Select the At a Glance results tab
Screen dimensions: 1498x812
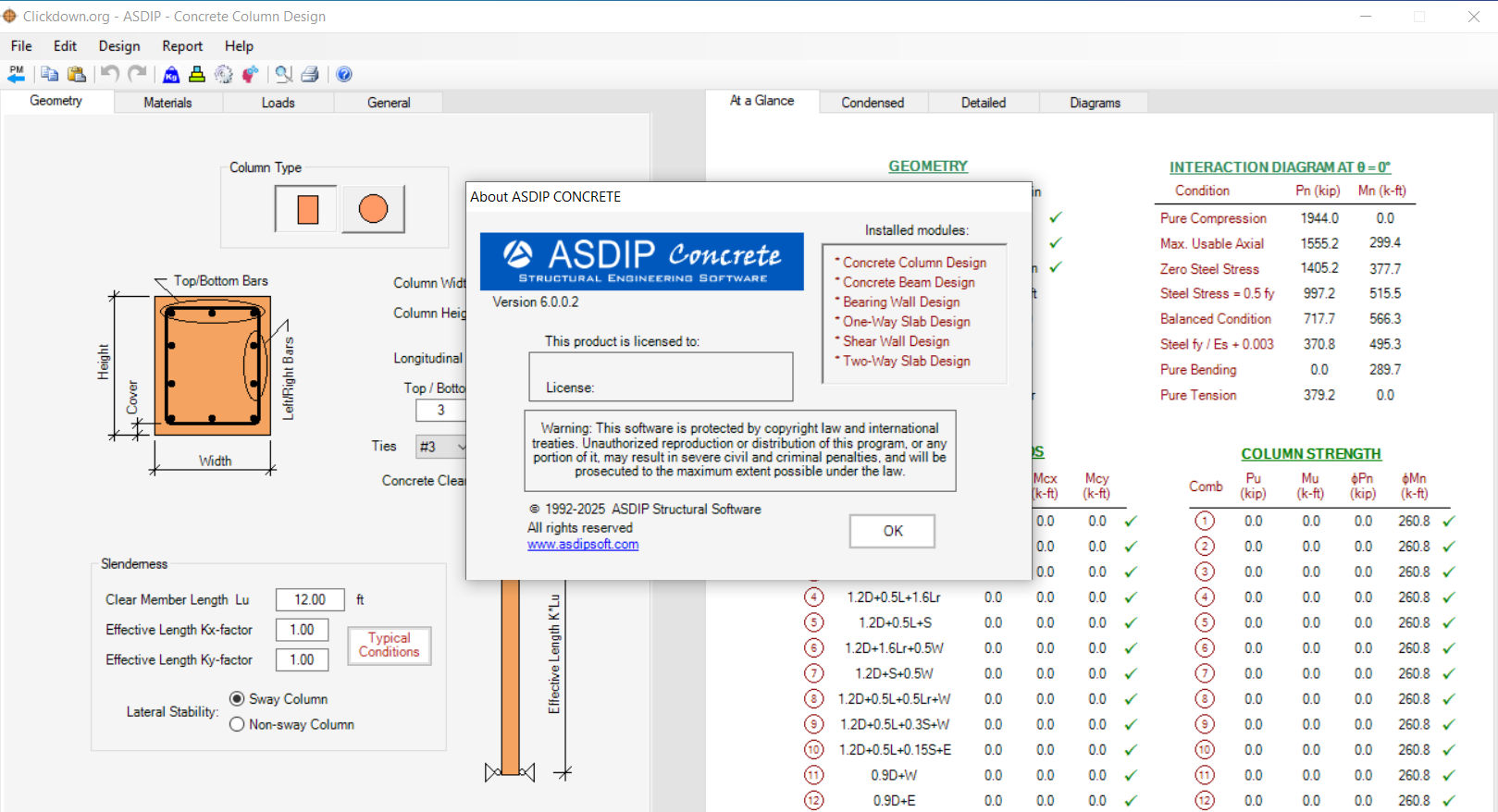point(761,101)
